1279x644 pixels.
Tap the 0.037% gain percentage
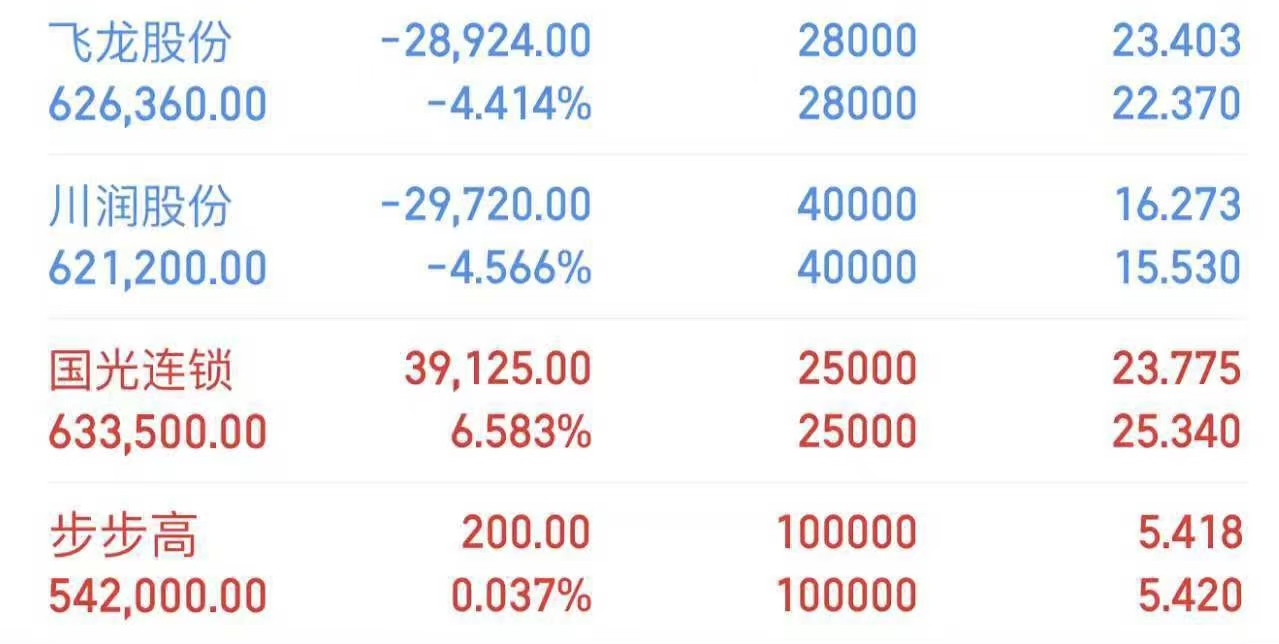(519, 597)
